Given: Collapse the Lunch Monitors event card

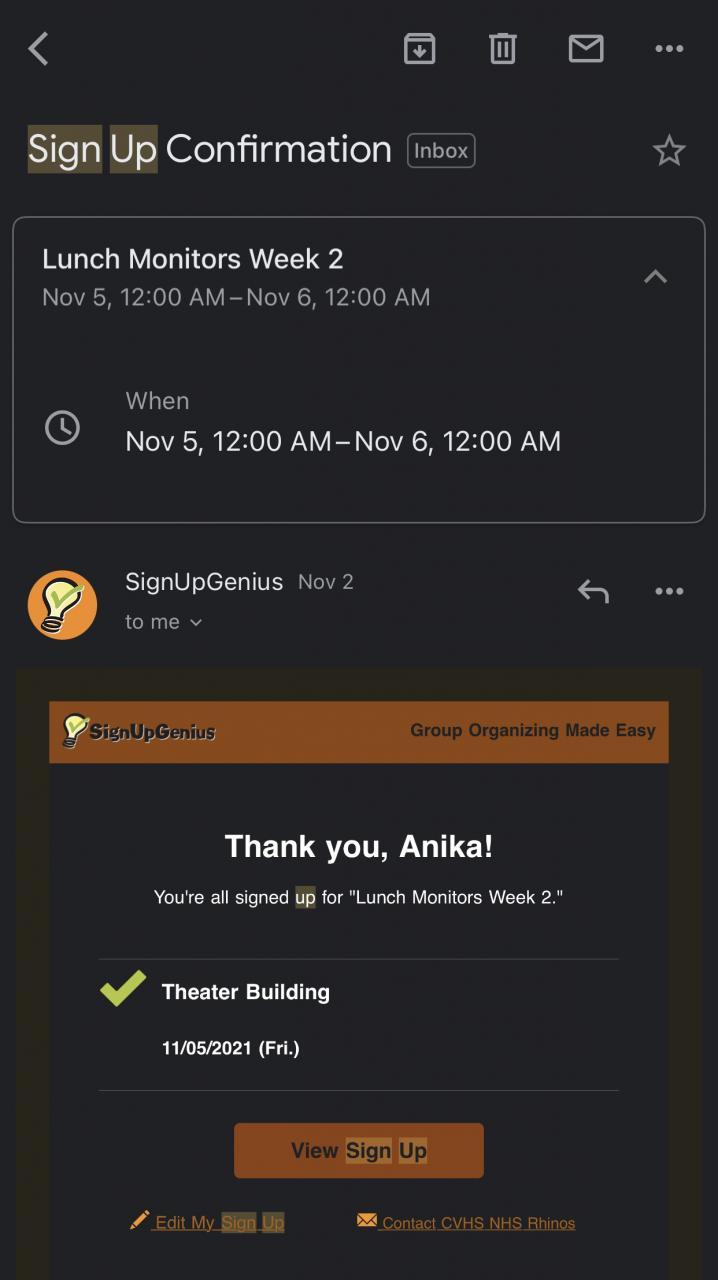Looking at the screenshot, I should 655,277.
